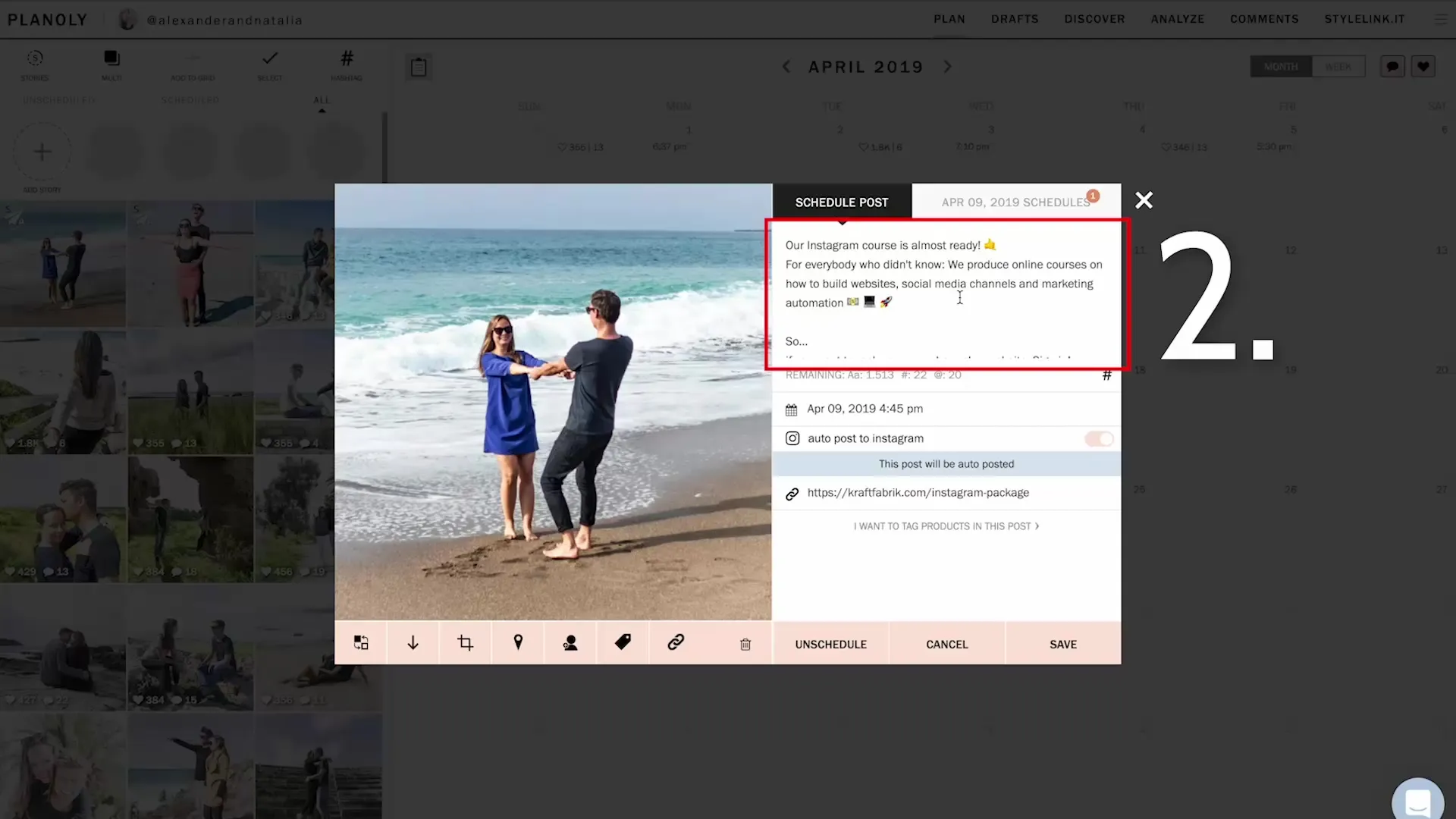Open the Drafts menu
Image resolution: width=1456 pixels, height=819 pixels.
tap(1015, 19)
